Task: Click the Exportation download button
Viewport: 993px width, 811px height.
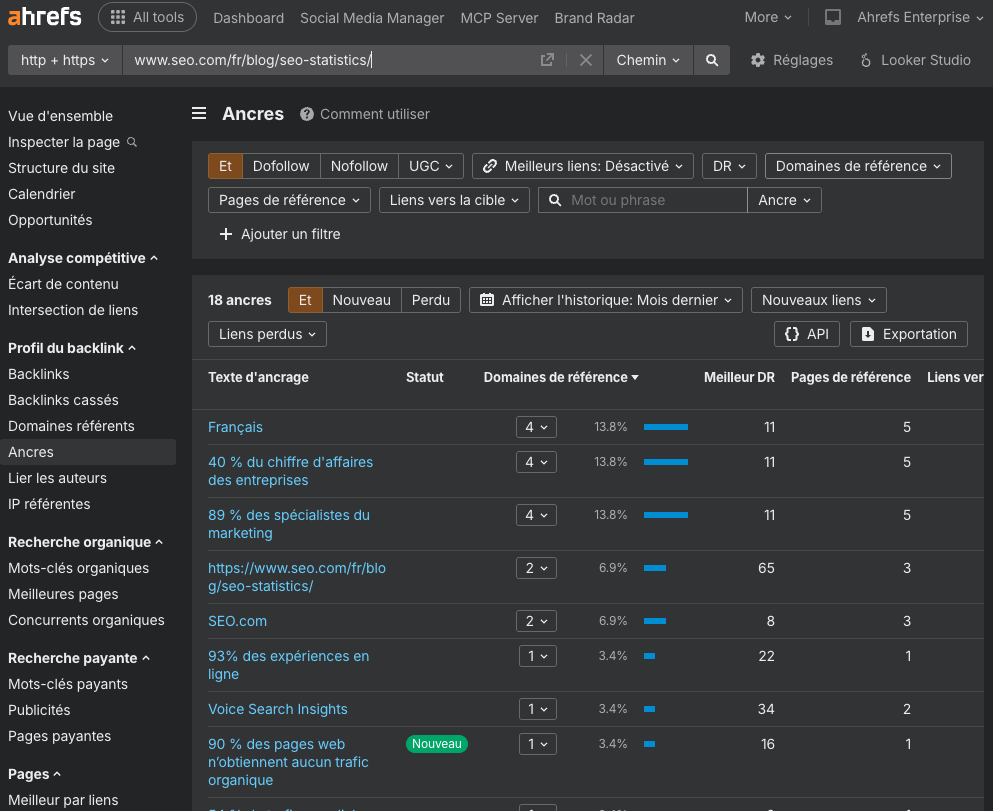Action: [x=908, y=334]
